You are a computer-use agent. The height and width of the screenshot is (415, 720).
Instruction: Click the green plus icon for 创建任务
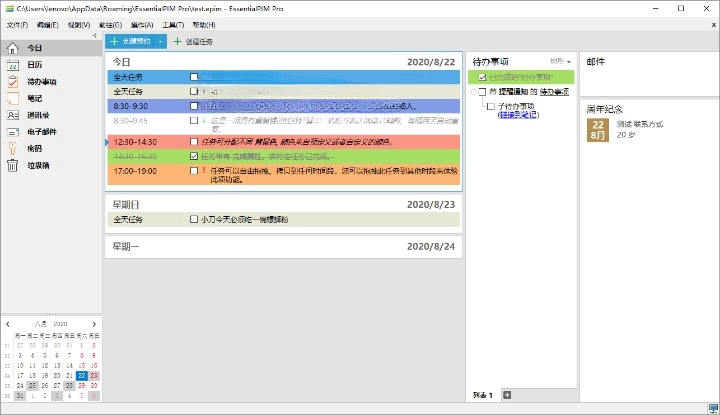pos(177,41)
